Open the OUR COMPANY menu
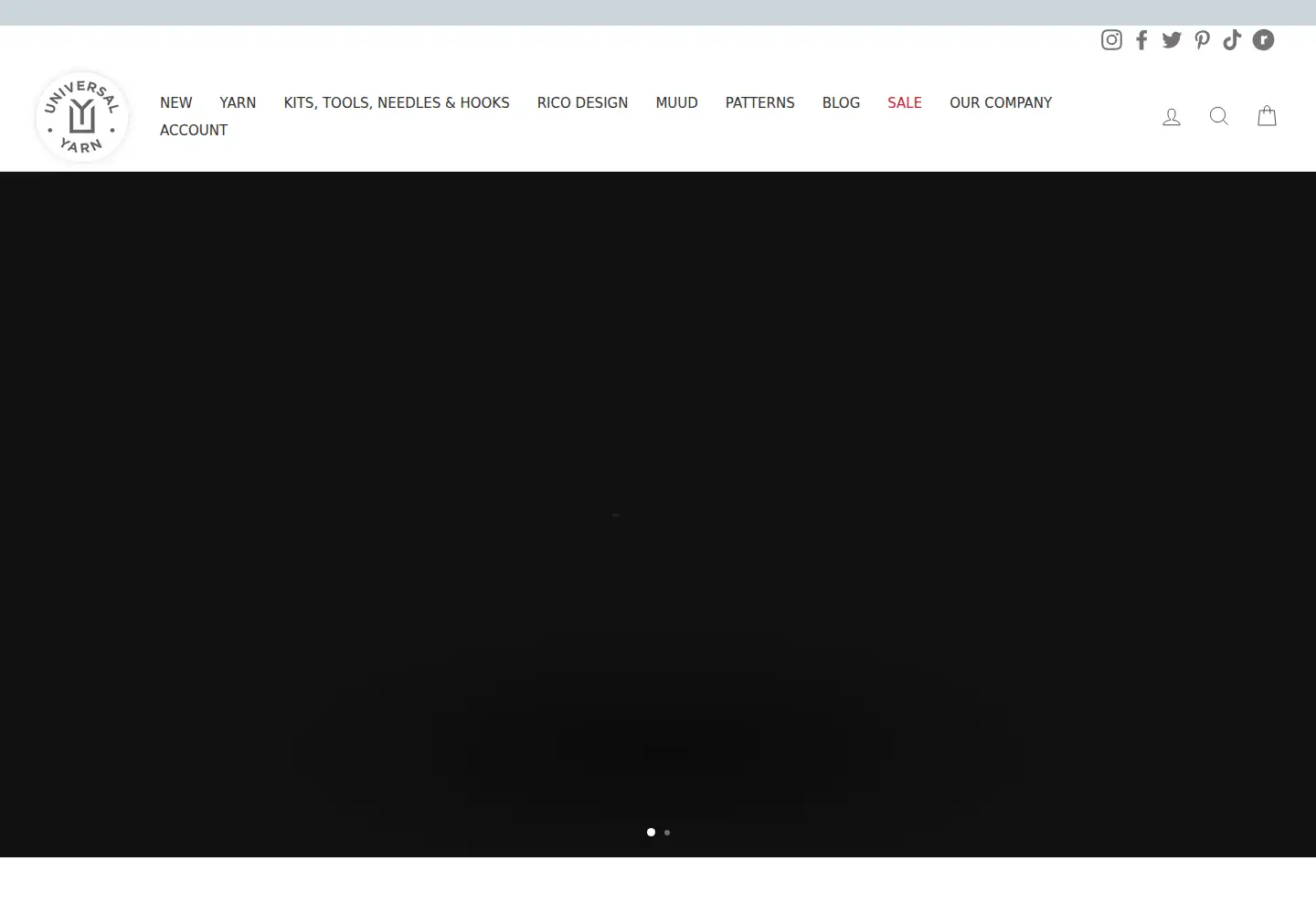The image size is (1316, 914). (x=1001, y=102)
